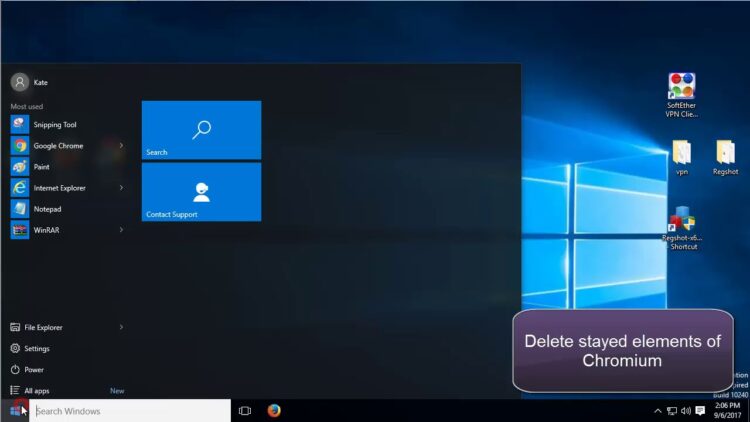This screenshot has height=422, width=750.
Task: Open Notepad from Most used list
Action: pyautogui.click(x=67, y=209)
